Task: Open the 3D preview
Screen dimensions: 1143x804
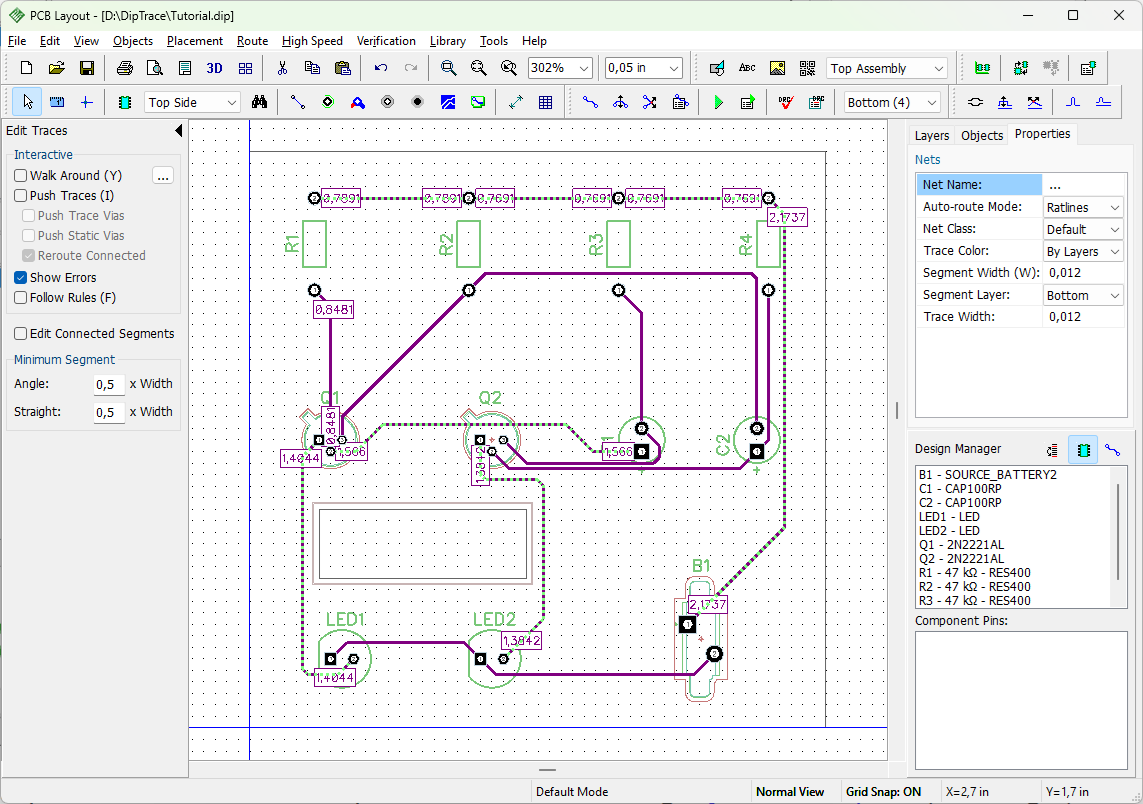Action: [x=214, y=68]
